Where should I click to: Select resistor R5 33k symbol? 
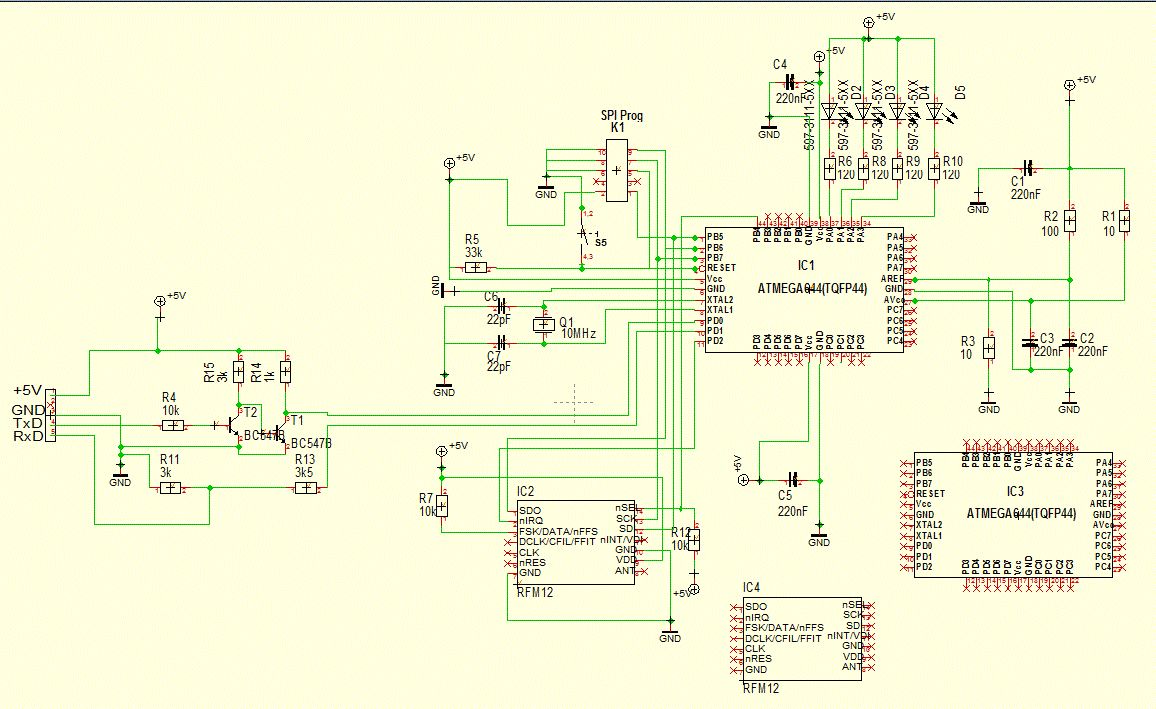(476, 268)
